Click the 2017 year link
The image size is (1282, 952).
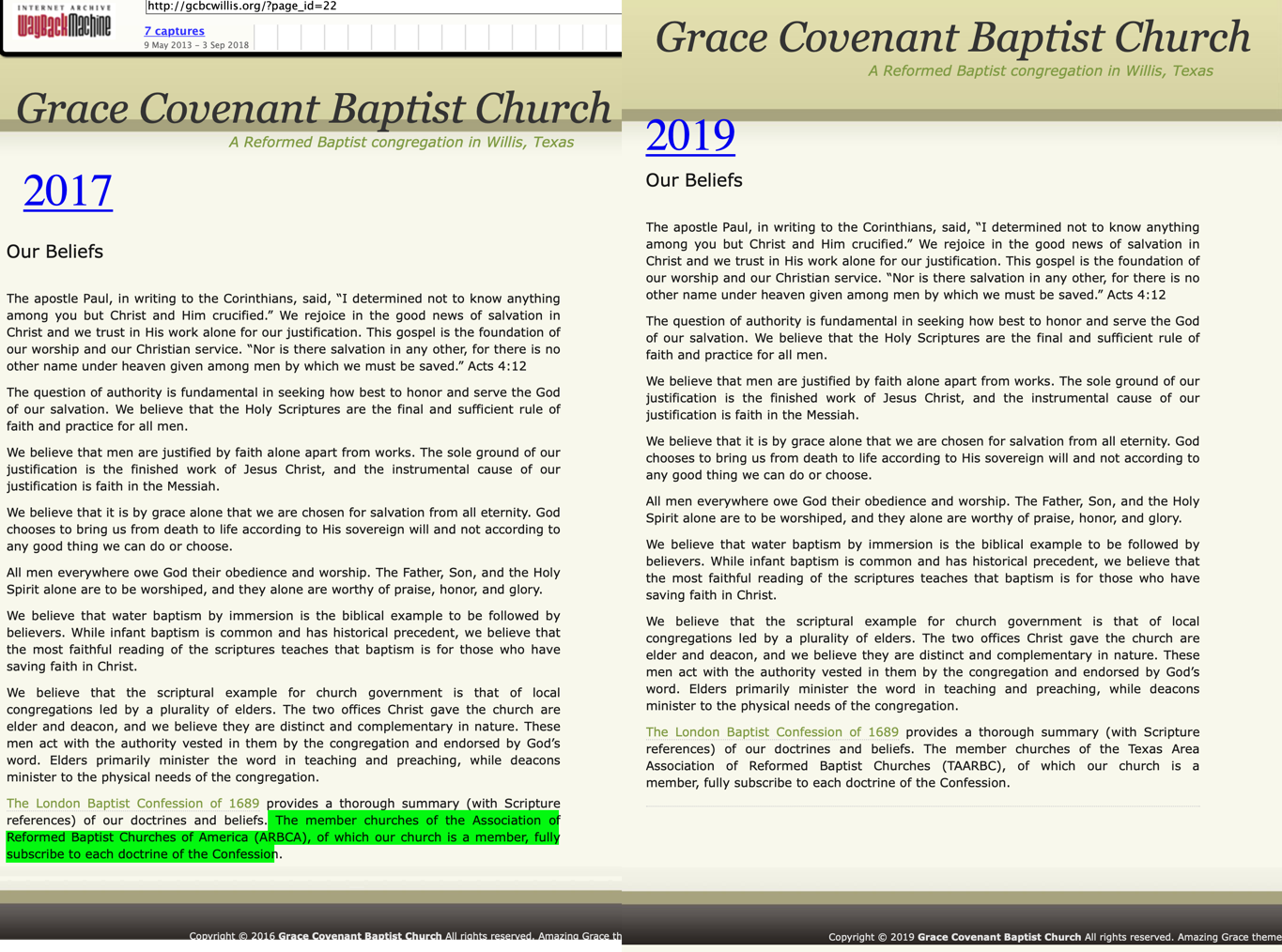coord(68,191)
